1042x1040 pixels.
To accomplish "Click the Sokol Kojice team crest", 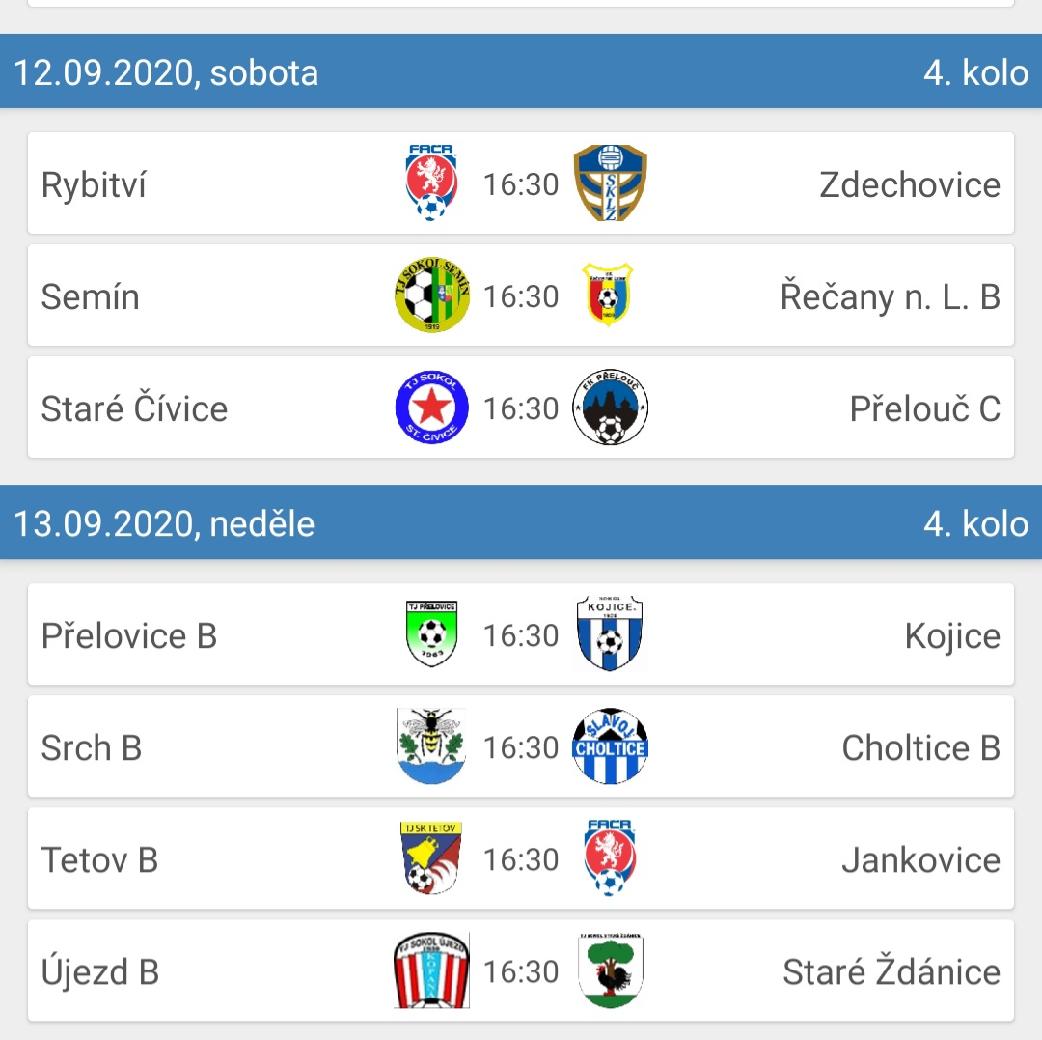I will pyautogui.click(x=610, y=634).
